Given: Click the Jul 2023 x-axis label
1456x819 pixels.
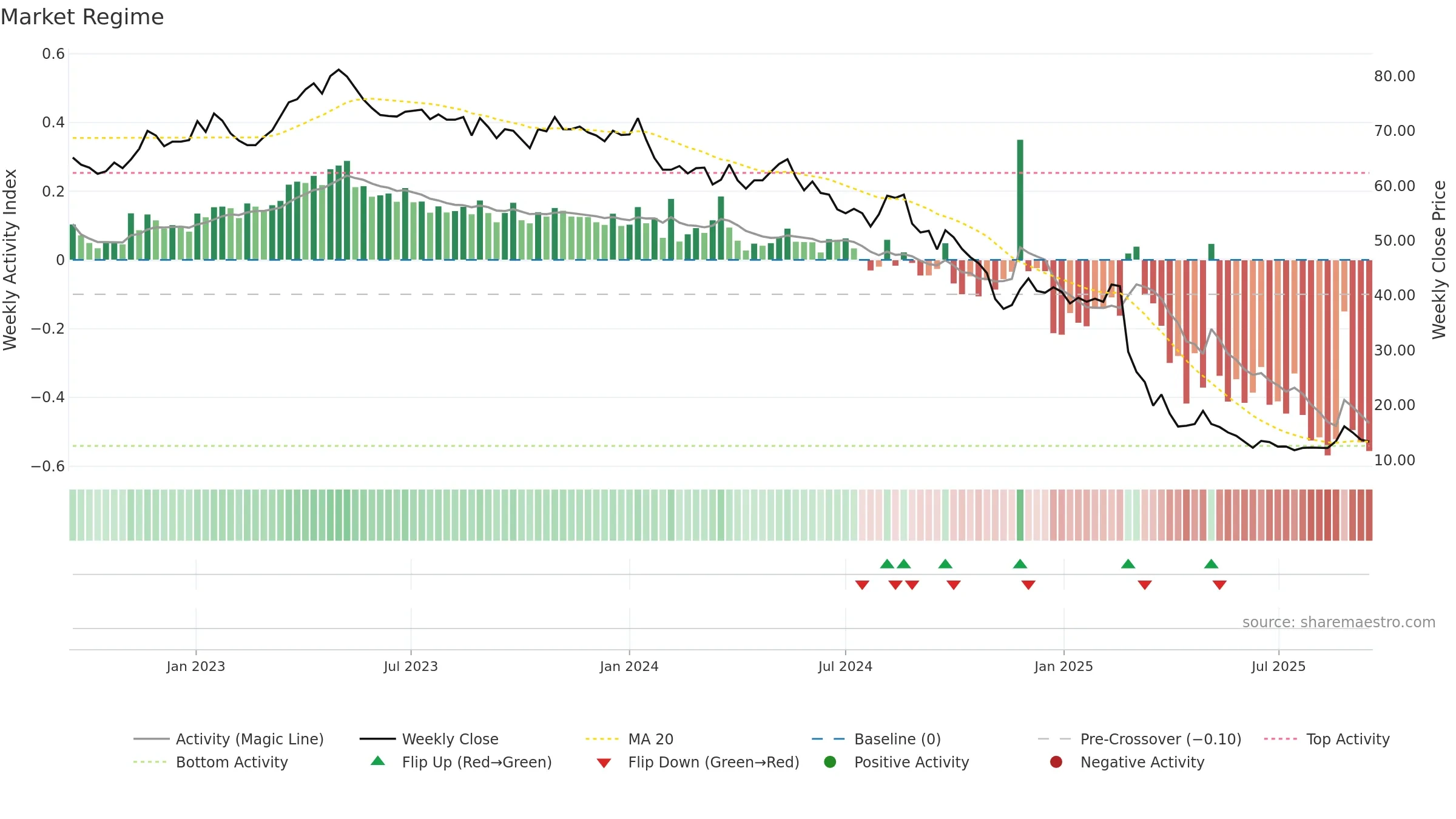Looking at the screenshot, I should pos(411,666).
